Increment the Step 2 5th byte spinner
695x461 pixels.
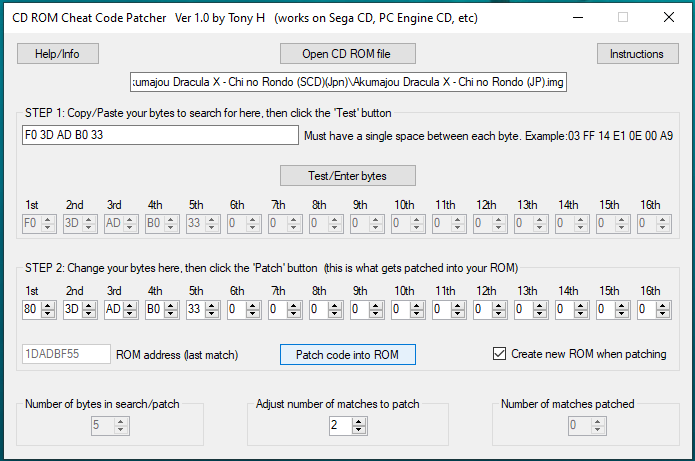point(212,306)
